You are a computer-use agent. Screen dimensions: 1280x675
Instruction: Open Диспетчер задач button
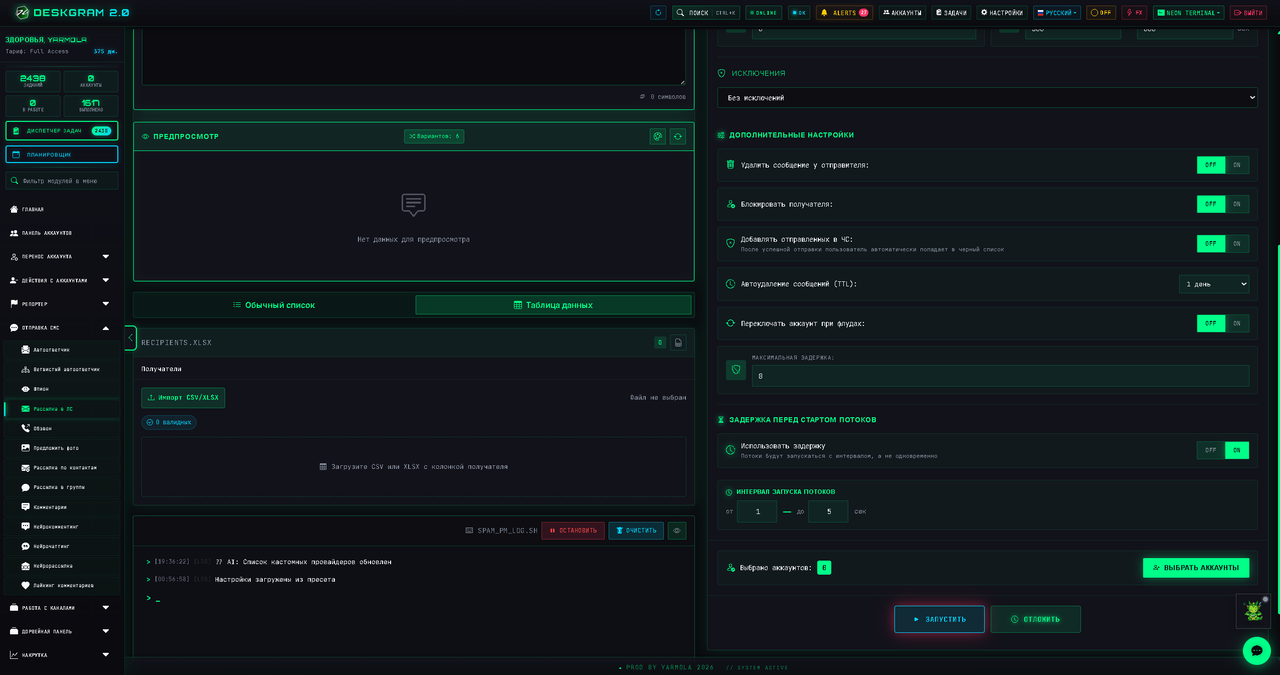coord(62,131)
